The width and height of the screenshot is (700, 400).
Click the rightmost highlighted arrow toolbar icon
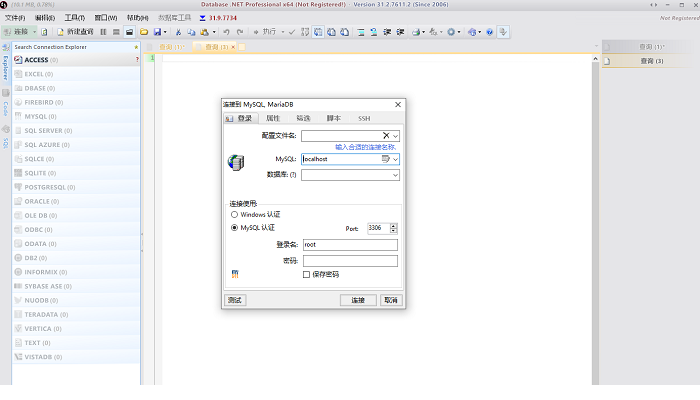[x=503, y=32]
